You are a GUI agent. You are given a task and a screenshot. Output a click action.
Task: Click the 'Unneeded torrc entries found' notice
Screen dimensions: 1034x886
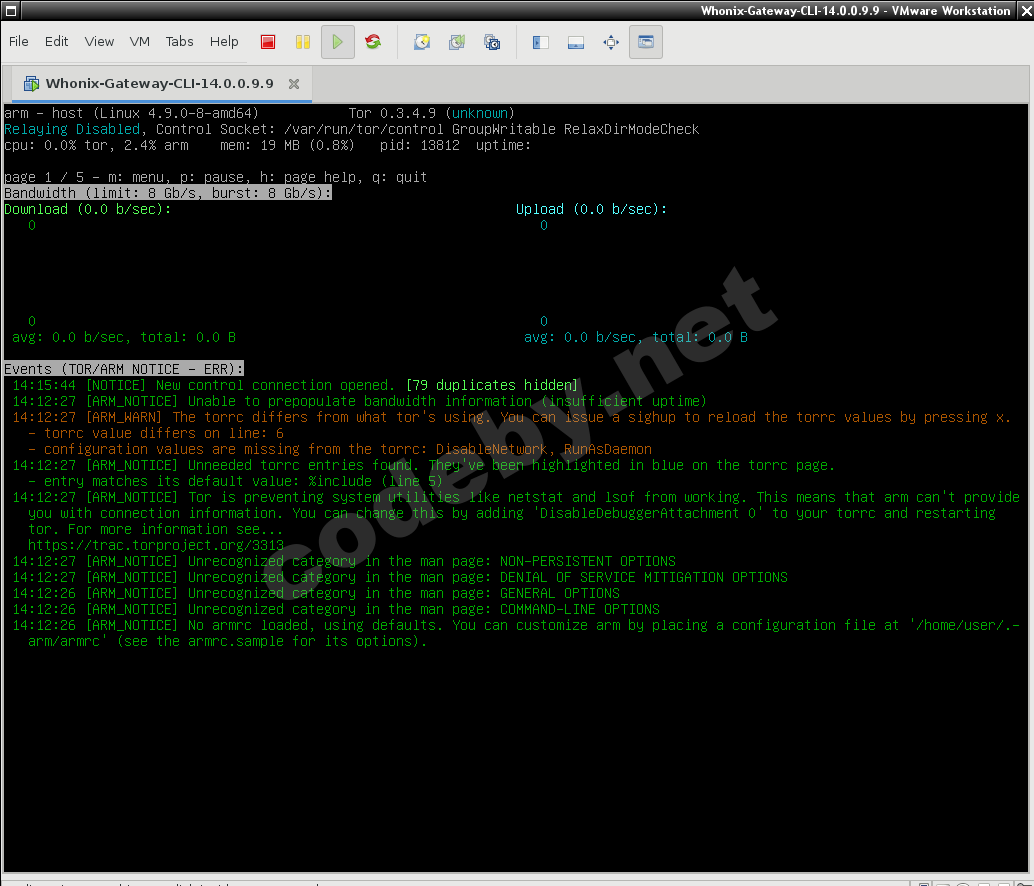click(423, 465)
